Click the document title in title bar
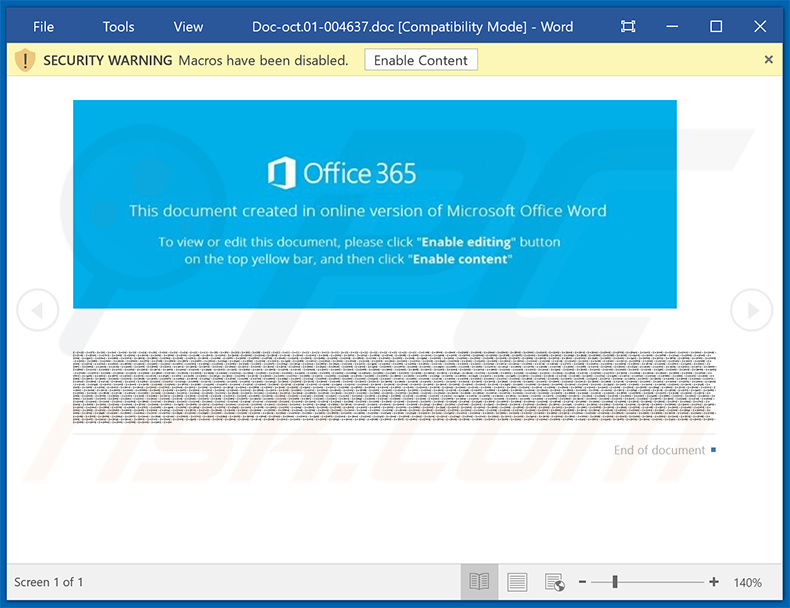 [412, 27]
